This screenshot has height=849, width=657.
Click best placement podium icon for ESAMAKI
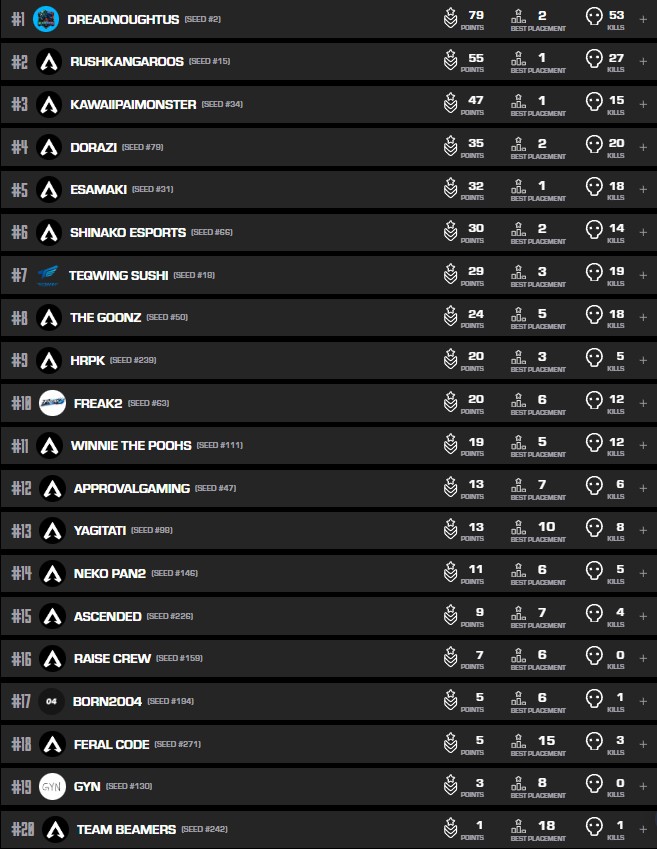pos(518,187)
